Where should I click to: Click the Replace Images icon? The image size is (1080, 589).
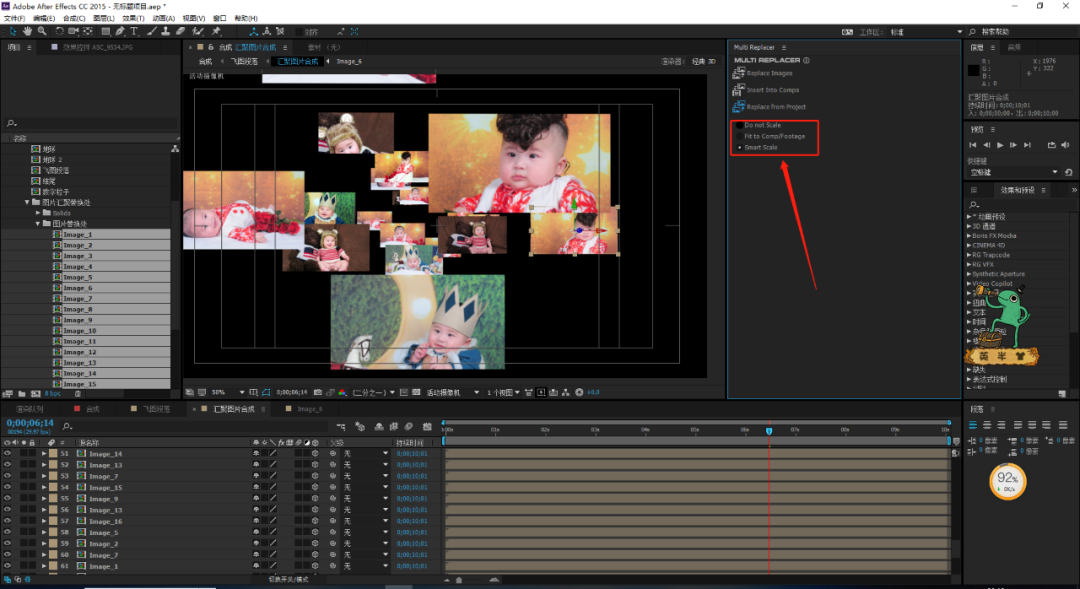pos(738,73)
